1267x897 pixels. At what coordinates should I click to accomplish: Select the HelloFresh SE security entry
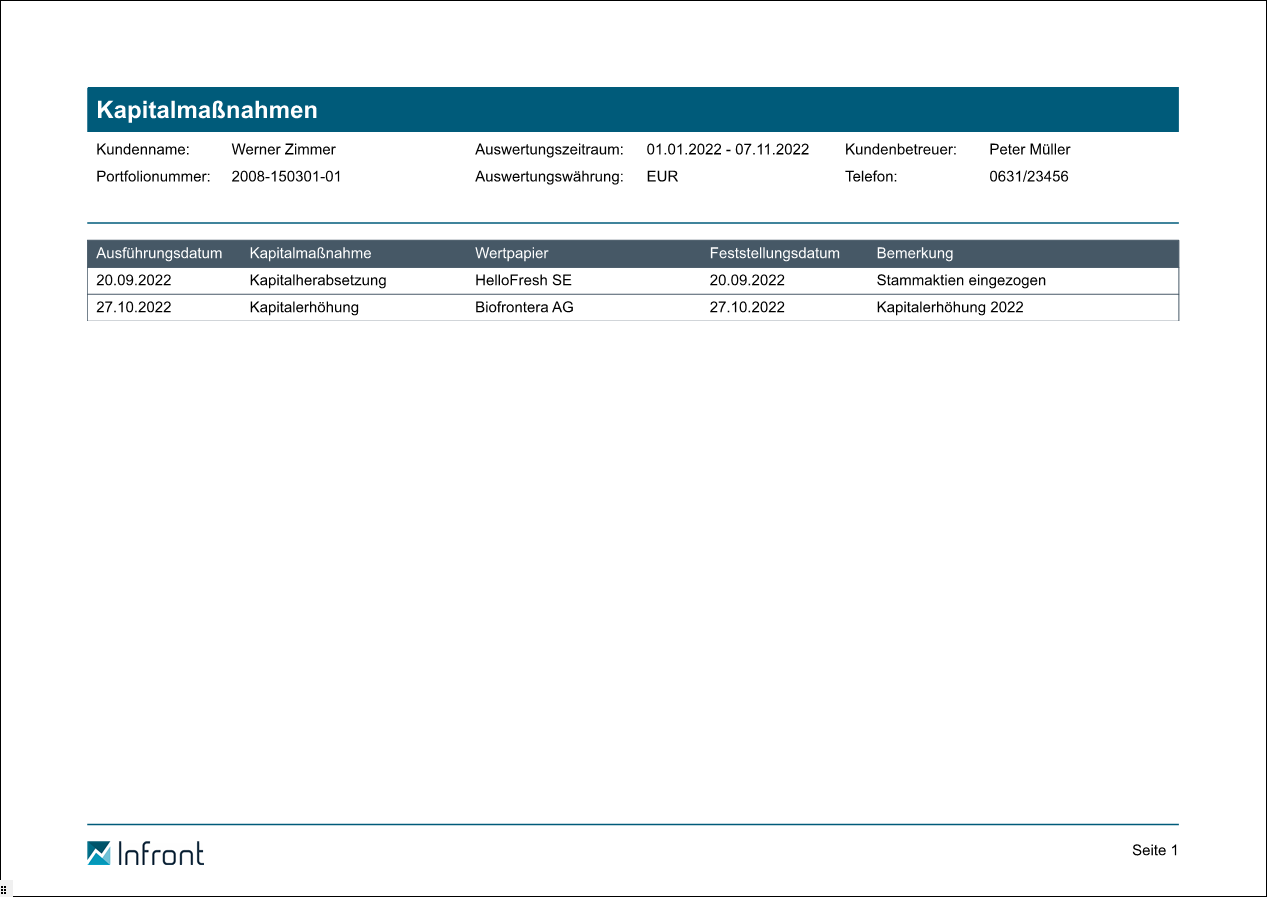[523, 280]
